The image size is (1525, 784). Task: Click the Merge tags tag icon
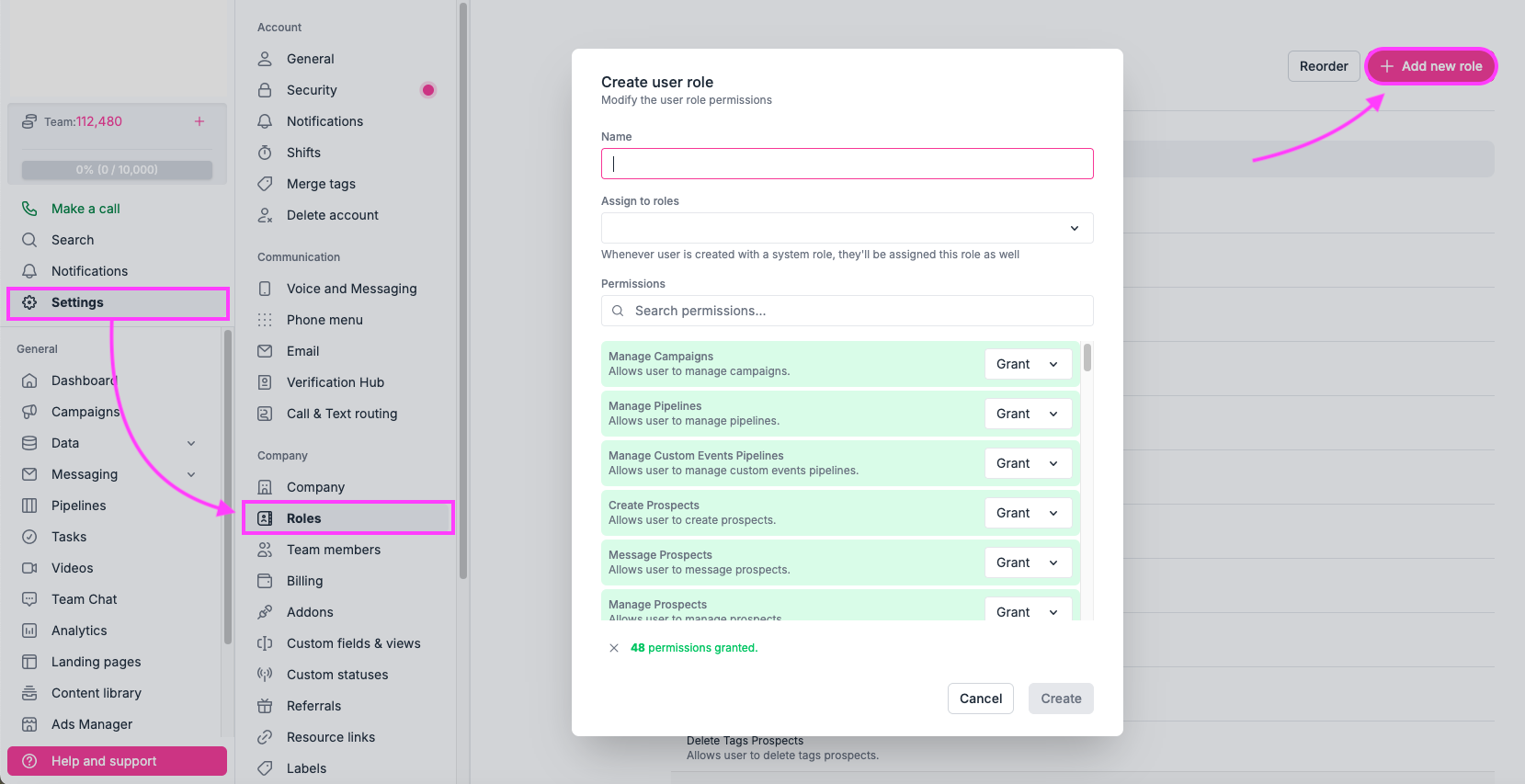point(265,184)
